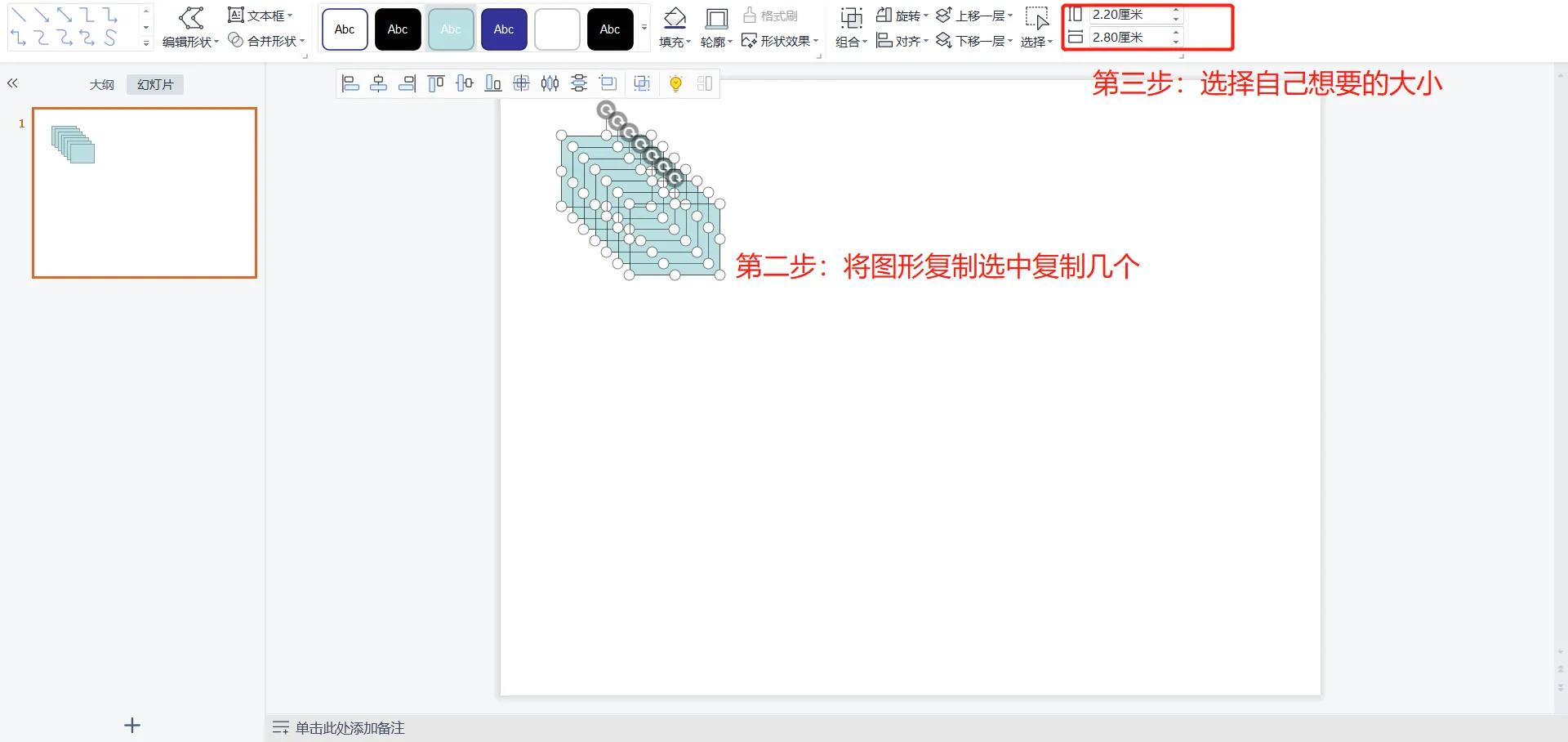This screenshot has width=1568, height=742.
Task: Collapse the slide panel with double chevron
Action: coord(12,83)
